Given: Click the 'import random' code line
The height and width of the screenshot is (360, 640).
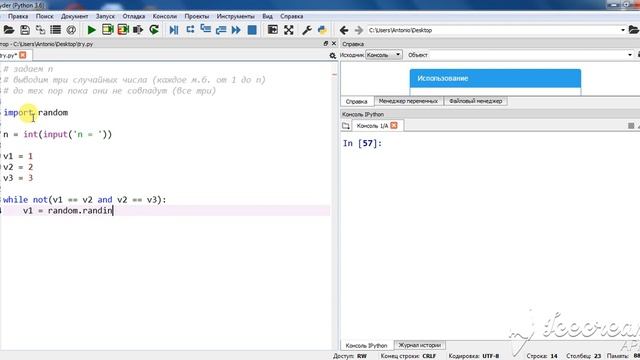Looking at the screenshot, I should click(36, 113).
